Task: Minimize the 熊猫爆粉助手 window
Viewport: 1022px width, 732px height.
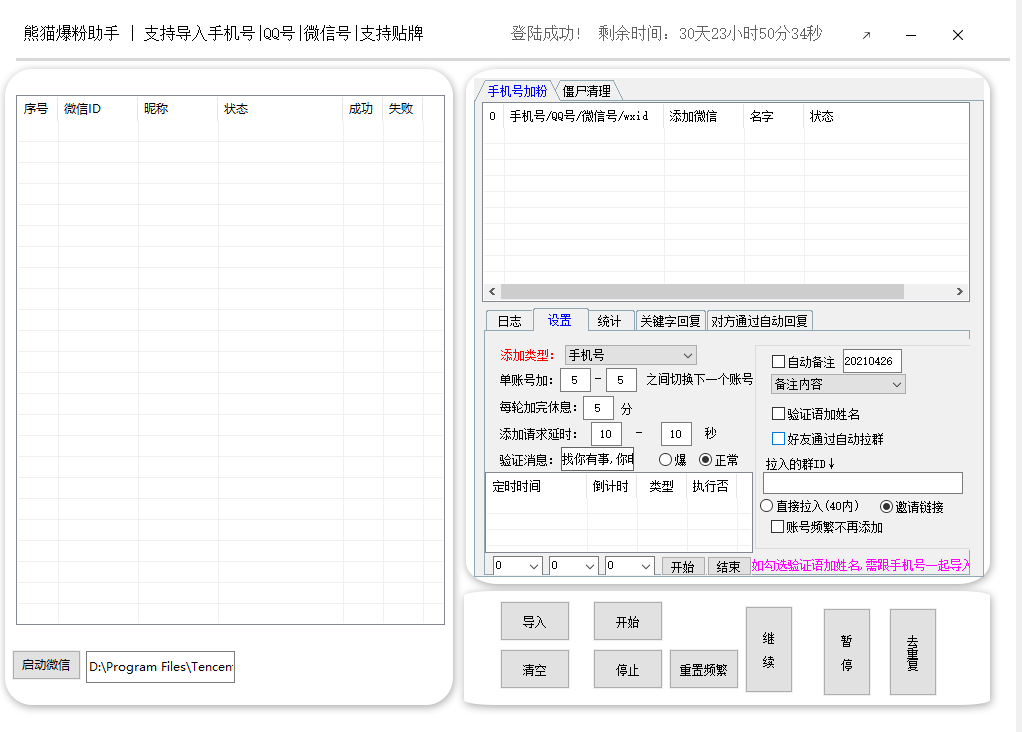Action: point(911,35)
